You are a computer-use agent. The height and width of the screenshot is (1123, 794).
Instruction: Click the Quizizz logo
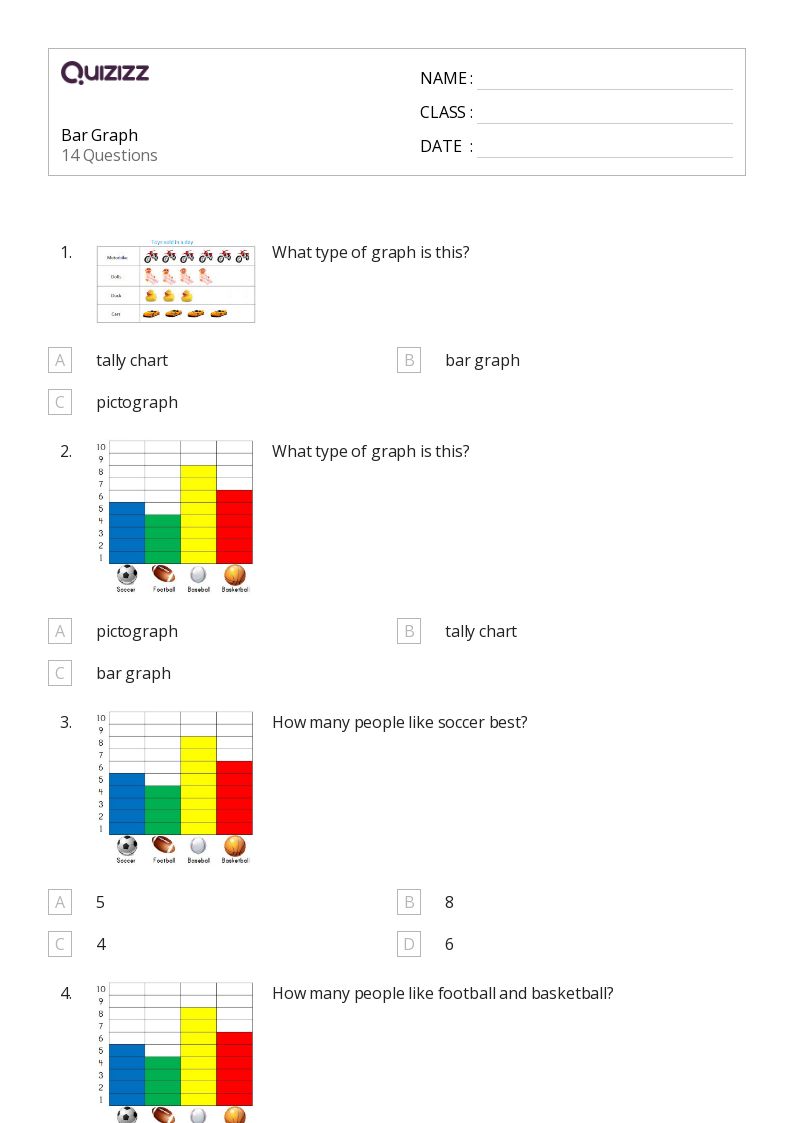105,73
